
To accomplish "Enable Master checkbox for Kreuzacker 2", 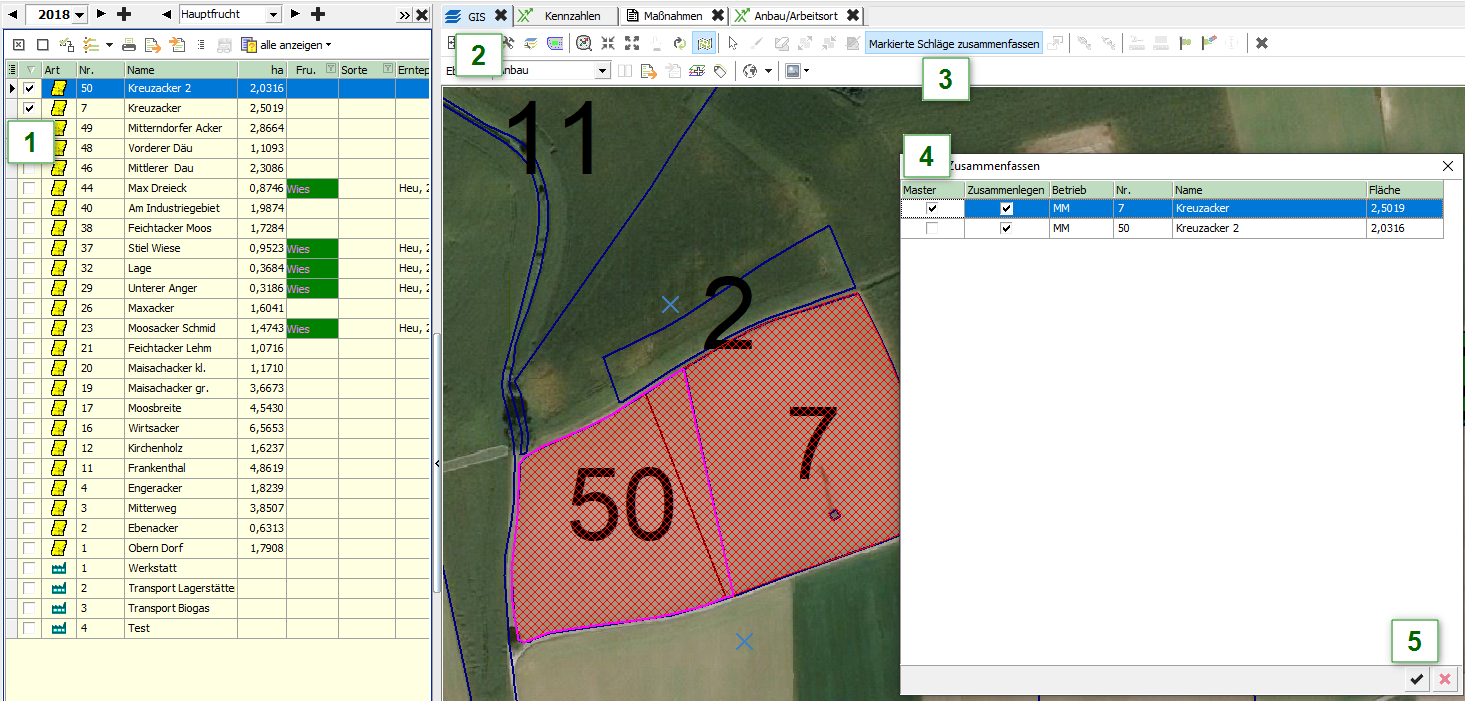I will click(x=932, y=229).
